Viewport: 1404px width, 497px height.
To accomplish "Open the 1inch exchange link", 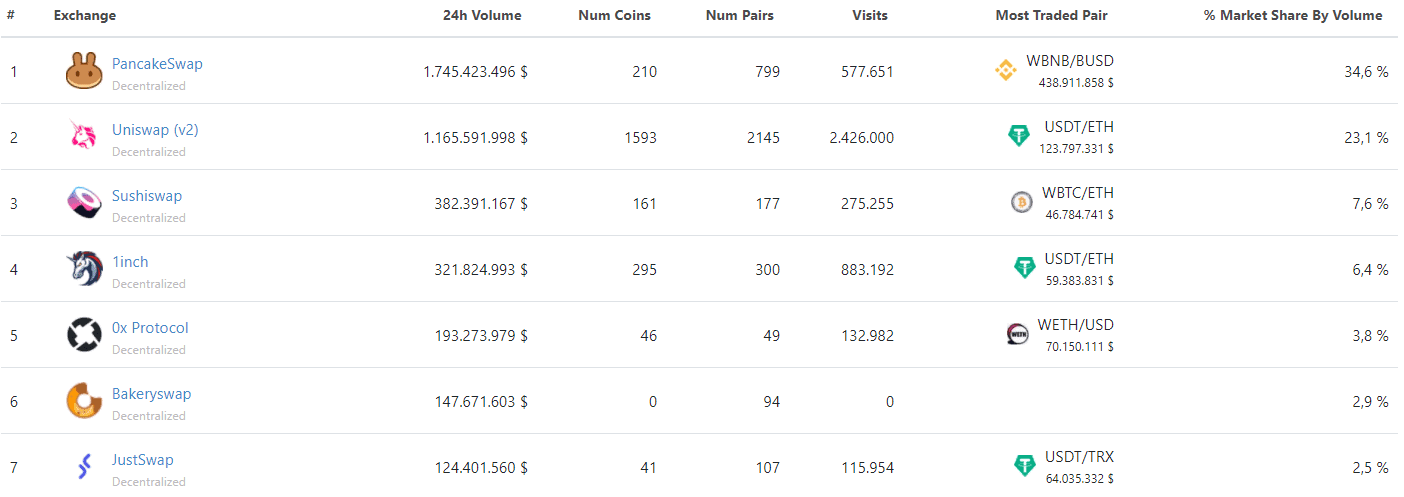I will tap(130, 262).
